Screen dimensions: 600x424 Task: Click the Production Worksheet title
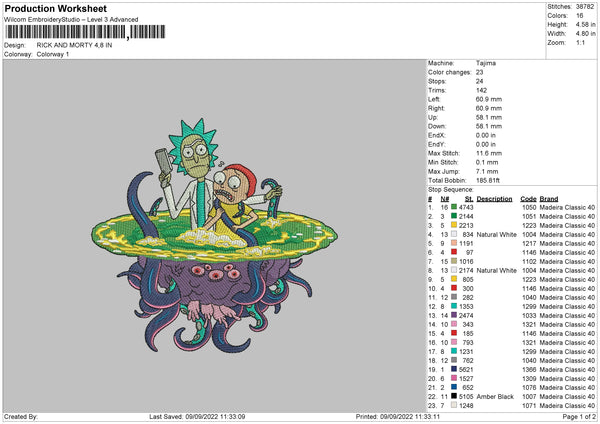coord(55,8)
